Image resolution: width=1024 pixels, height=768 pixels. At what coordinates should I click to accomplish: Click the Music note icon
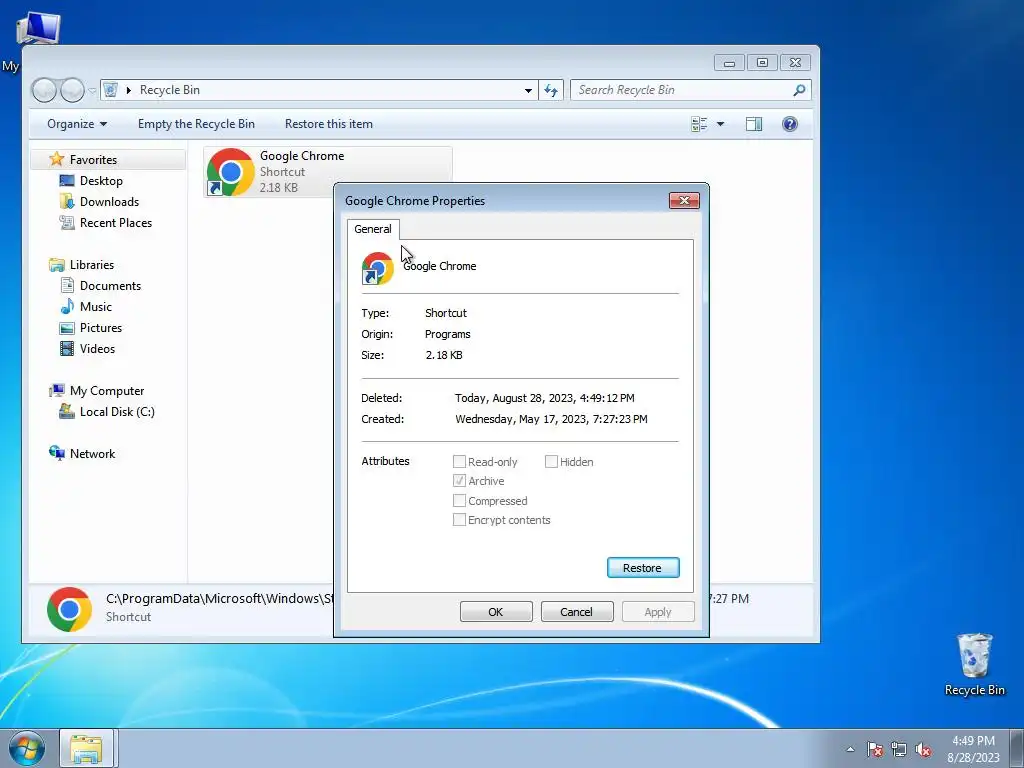67,306
